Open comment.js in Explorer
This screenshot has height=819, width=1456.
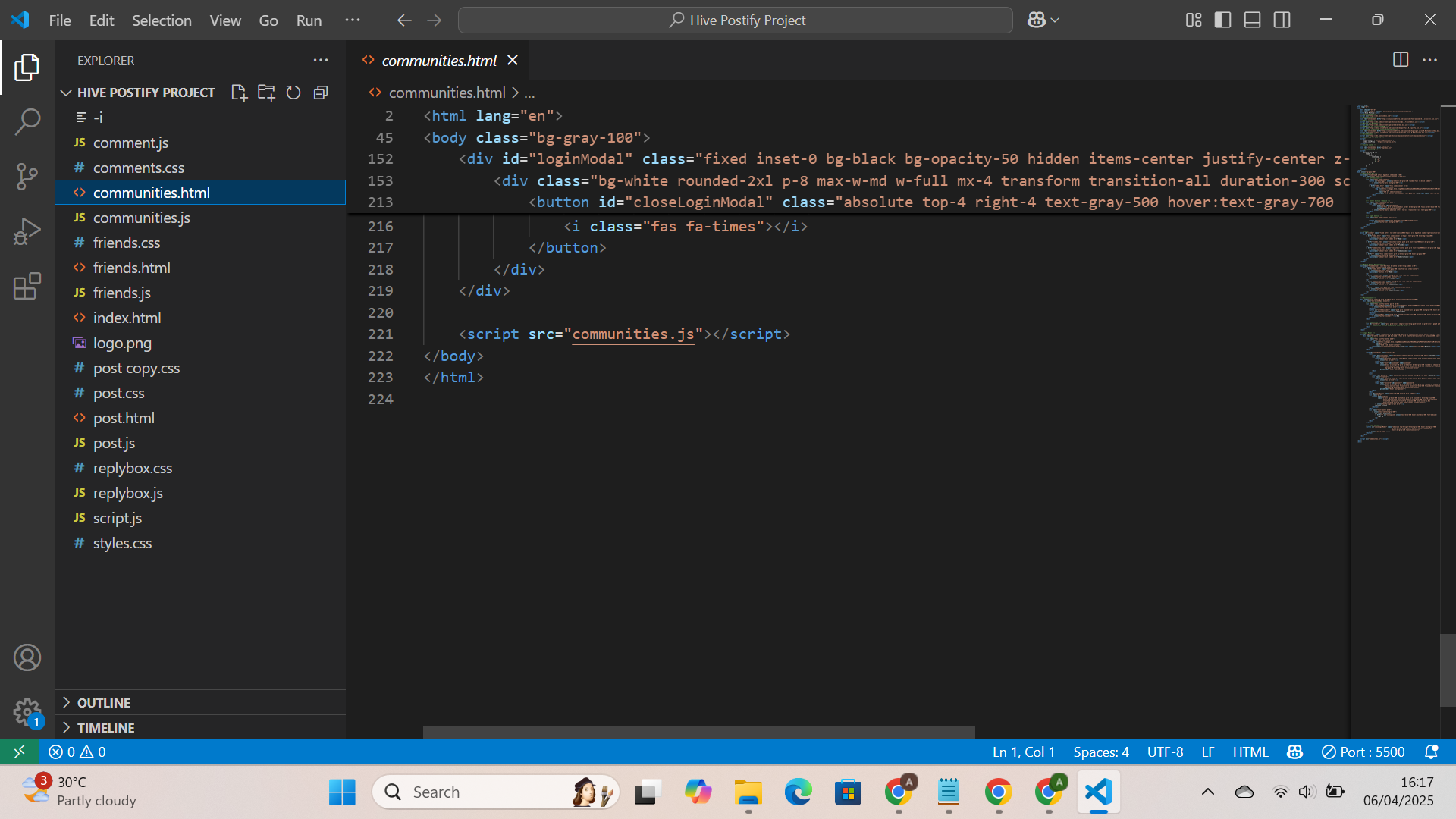point(200,143)
